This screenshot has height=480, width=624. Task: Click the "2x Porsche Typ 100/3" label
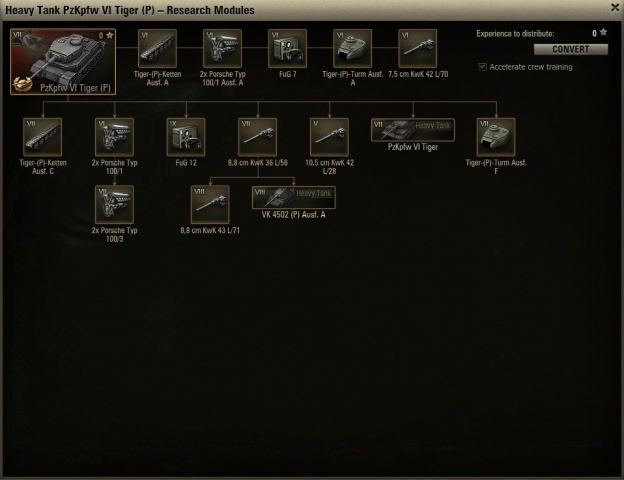(115, 234)
